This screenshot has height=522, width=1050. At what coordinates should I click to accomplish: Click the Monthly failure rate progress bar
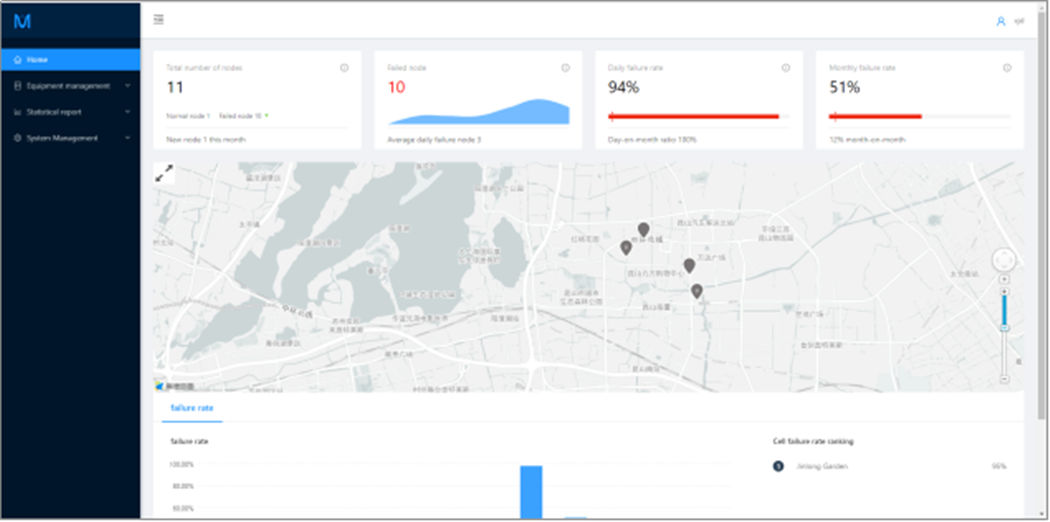(919, 116)
